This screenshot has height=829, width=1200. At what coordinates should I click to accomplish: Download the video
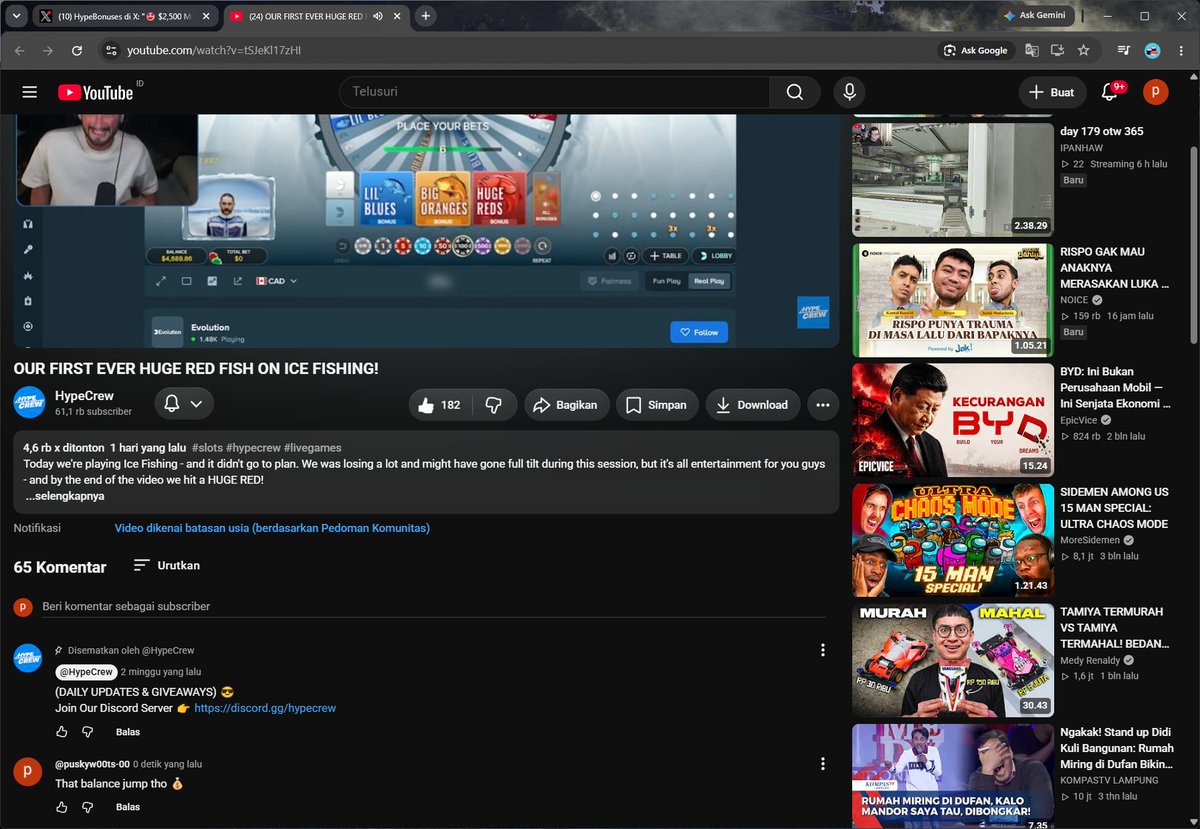coord(752,405)
